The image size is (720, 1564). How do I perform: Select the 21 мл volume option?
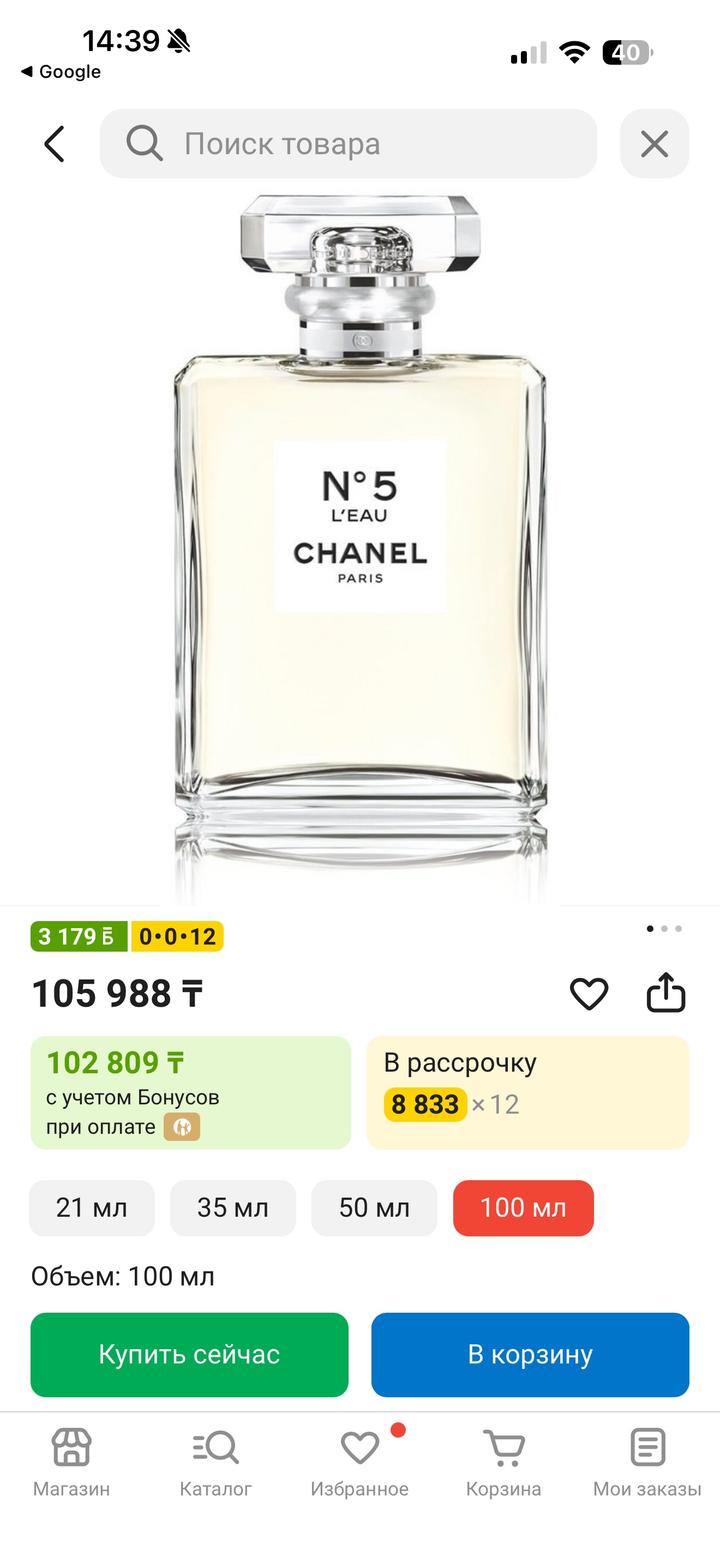tap(92, 1208)
